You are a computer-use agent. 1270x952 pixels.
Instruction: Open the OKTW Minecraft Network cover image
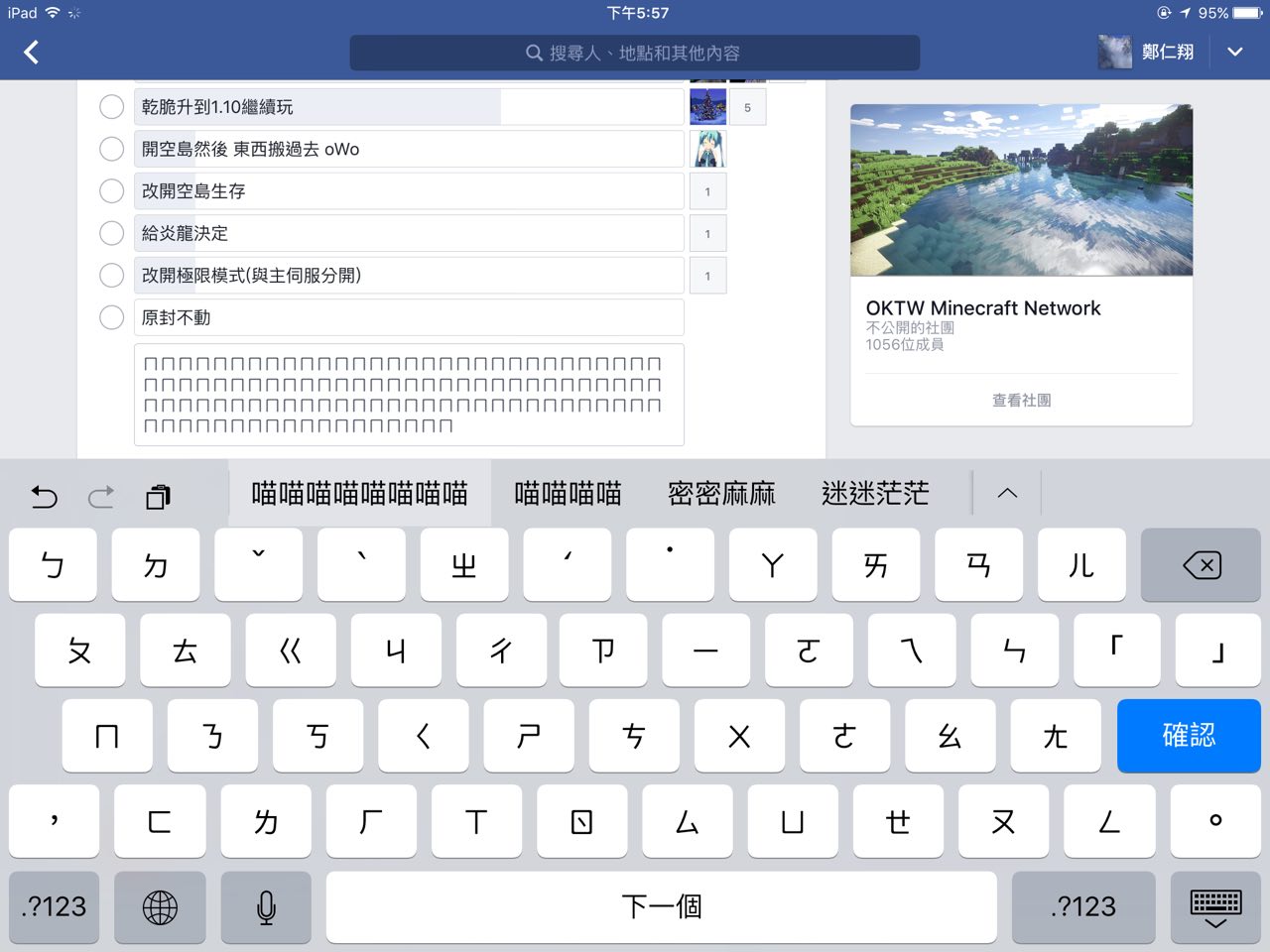[1022, 190]
